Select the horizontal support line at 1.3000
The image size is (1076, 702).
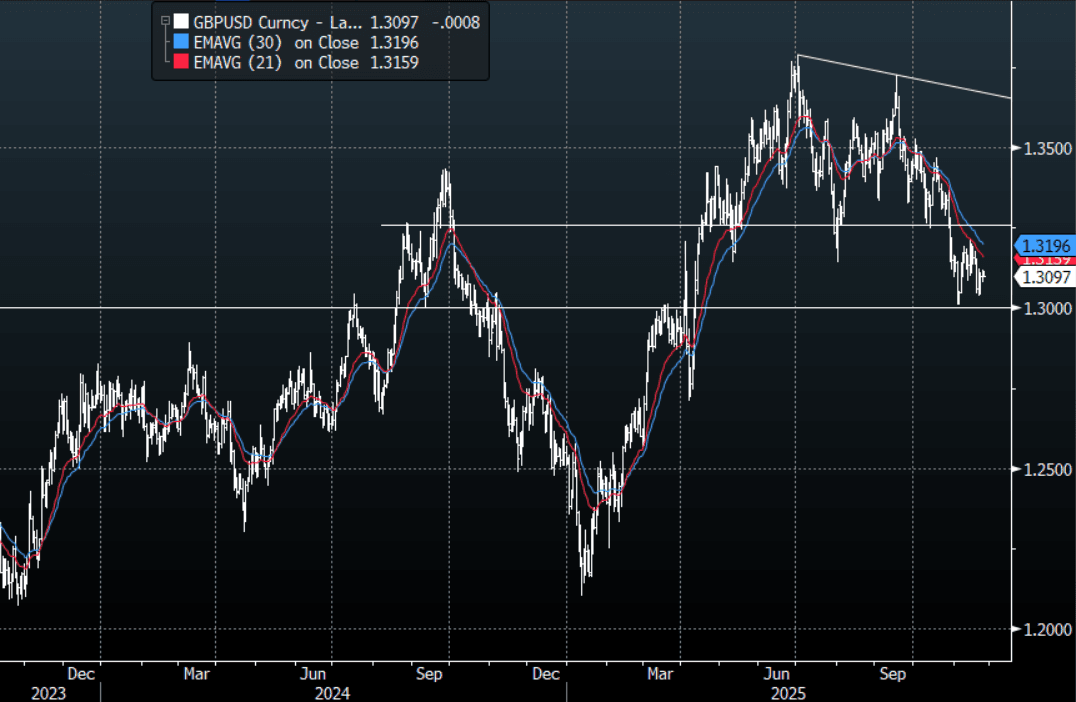[x=500, y=307]
